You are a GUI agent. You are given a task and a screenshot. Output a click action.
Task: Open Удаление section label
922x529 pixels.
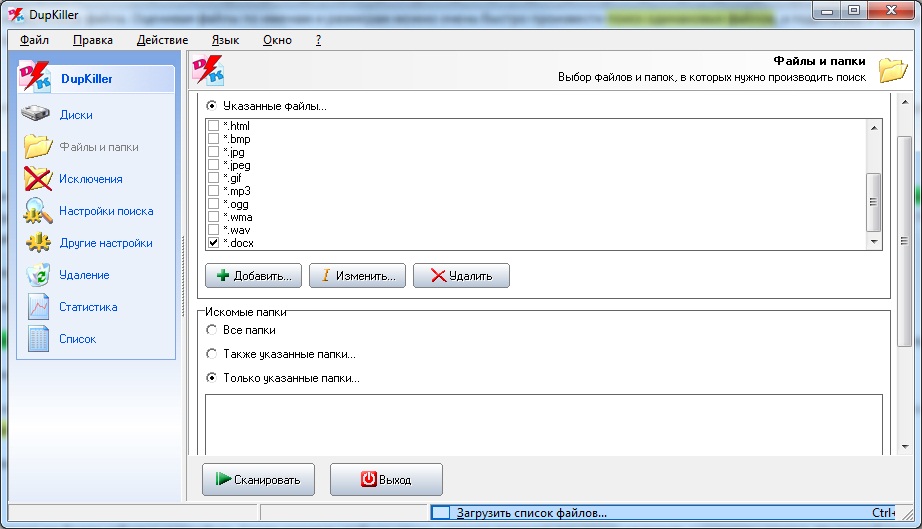(x=84, y=274)
